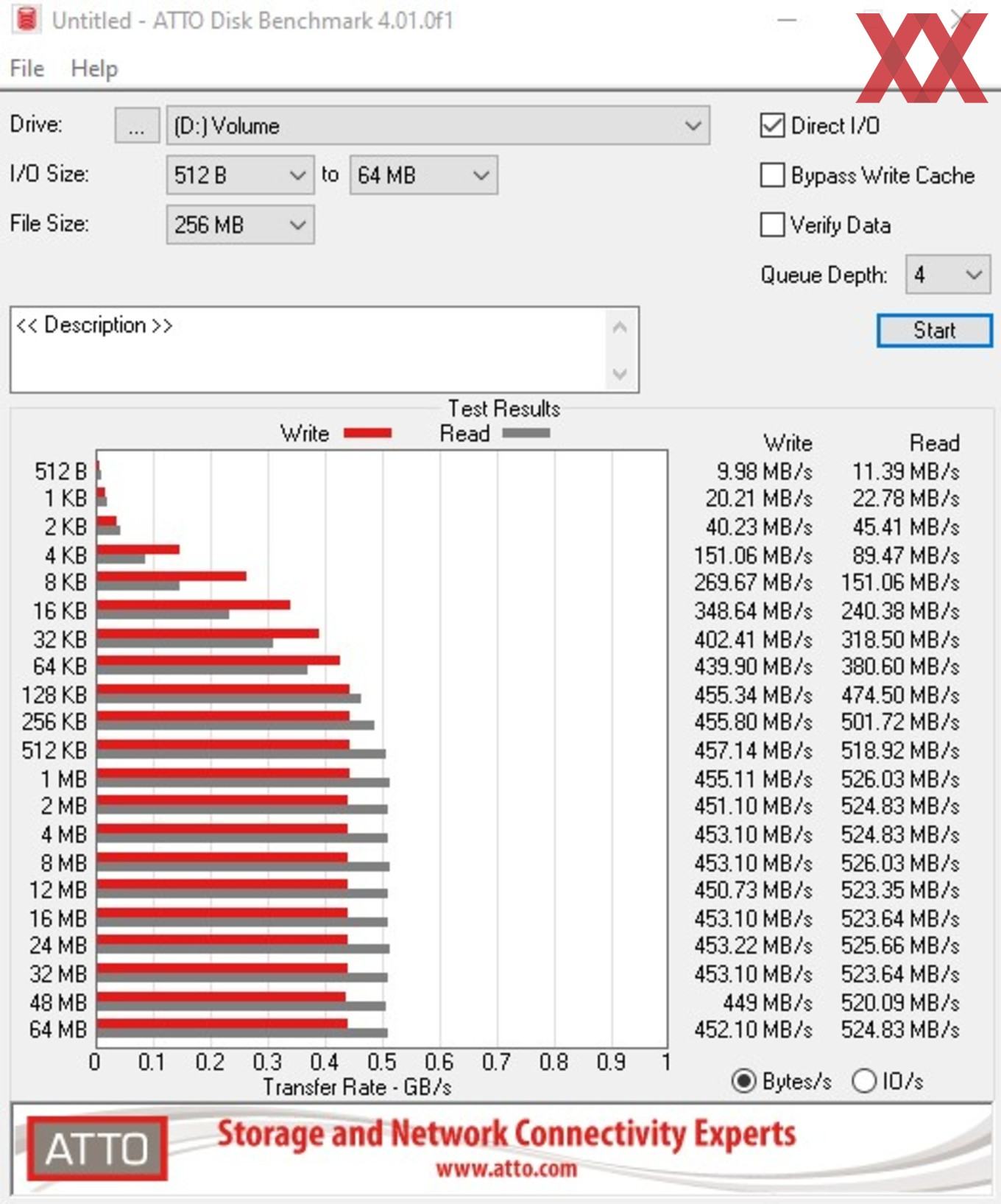Click the 501.72 MB/s read value
This screenshot has width=1001, height=1204.
point(900,722)
